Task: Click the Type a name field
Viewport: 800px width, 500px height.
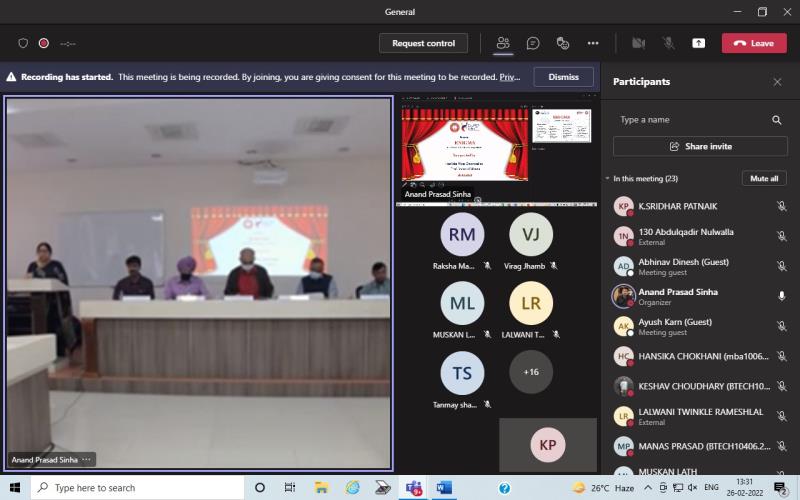Action: click(x=690, y=120)
